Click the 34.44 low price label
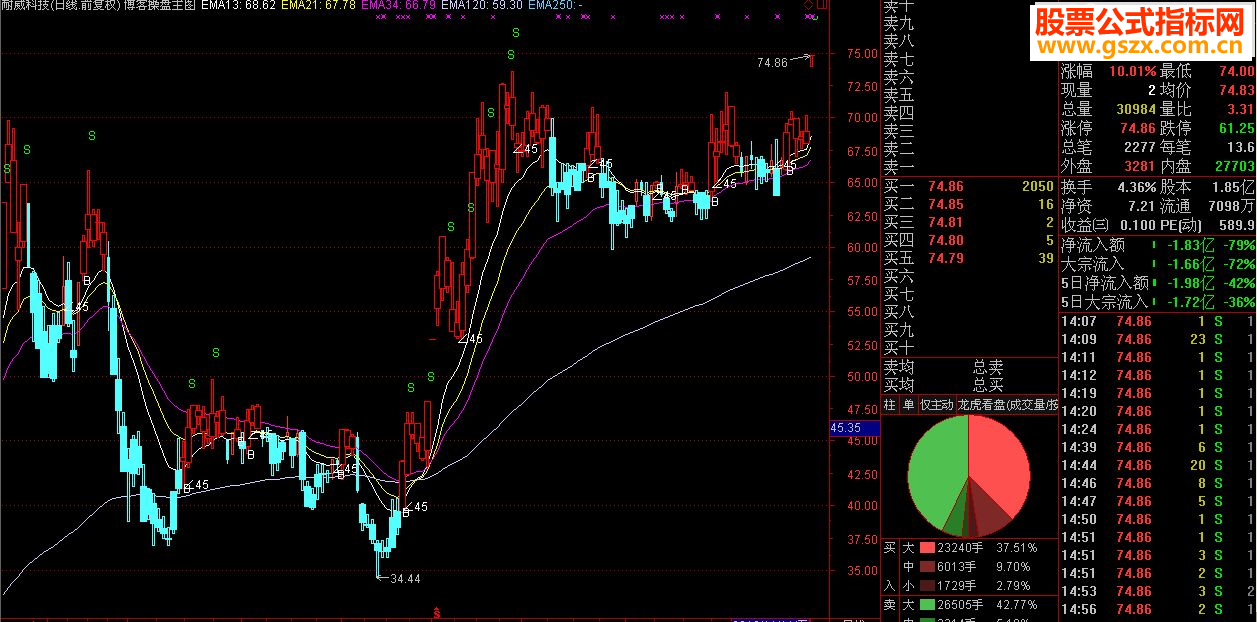The height and width of the screenshot is (622, 1257). [404, 578]
